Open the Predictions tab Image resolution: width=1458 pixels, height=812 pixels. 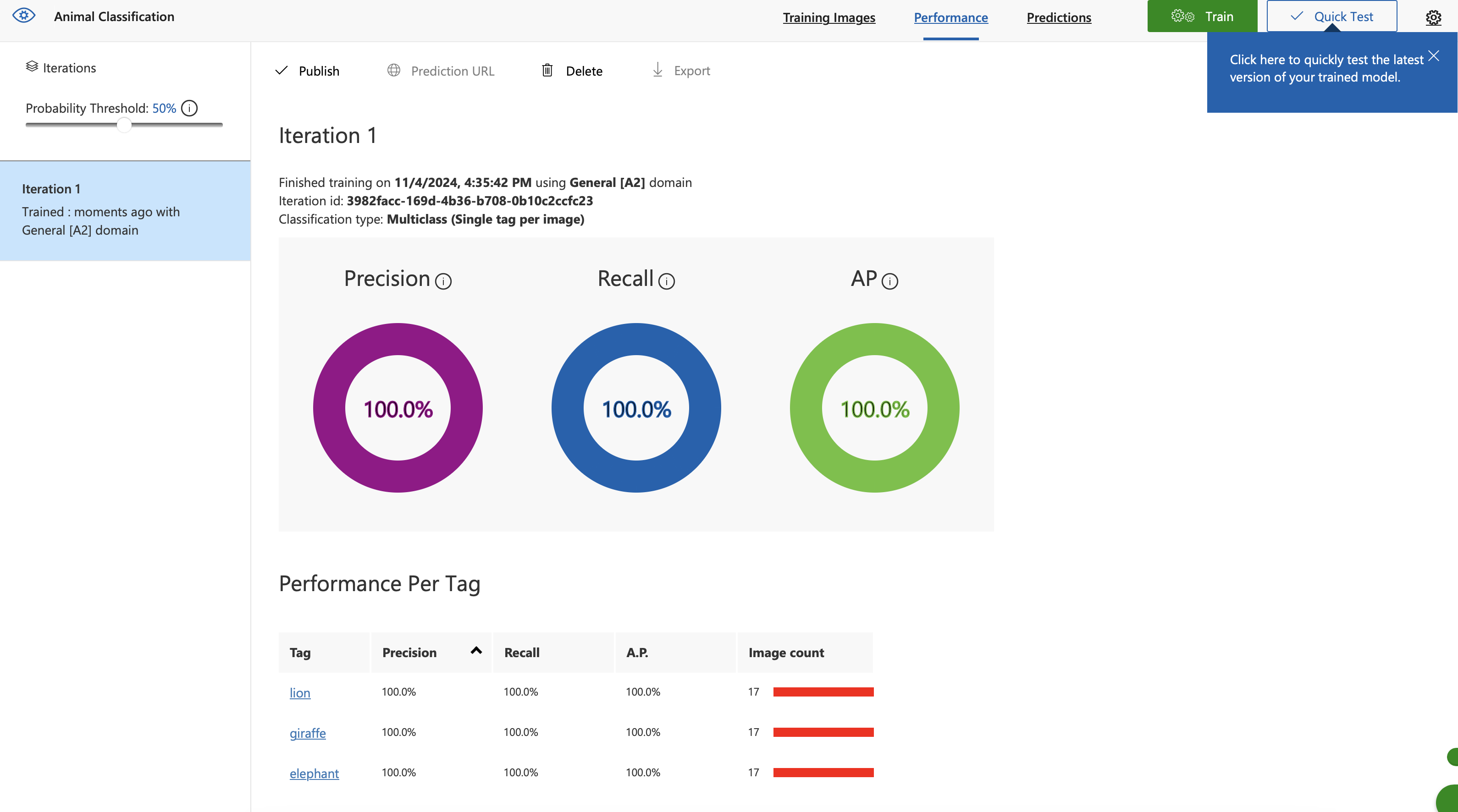(1058, 17)
